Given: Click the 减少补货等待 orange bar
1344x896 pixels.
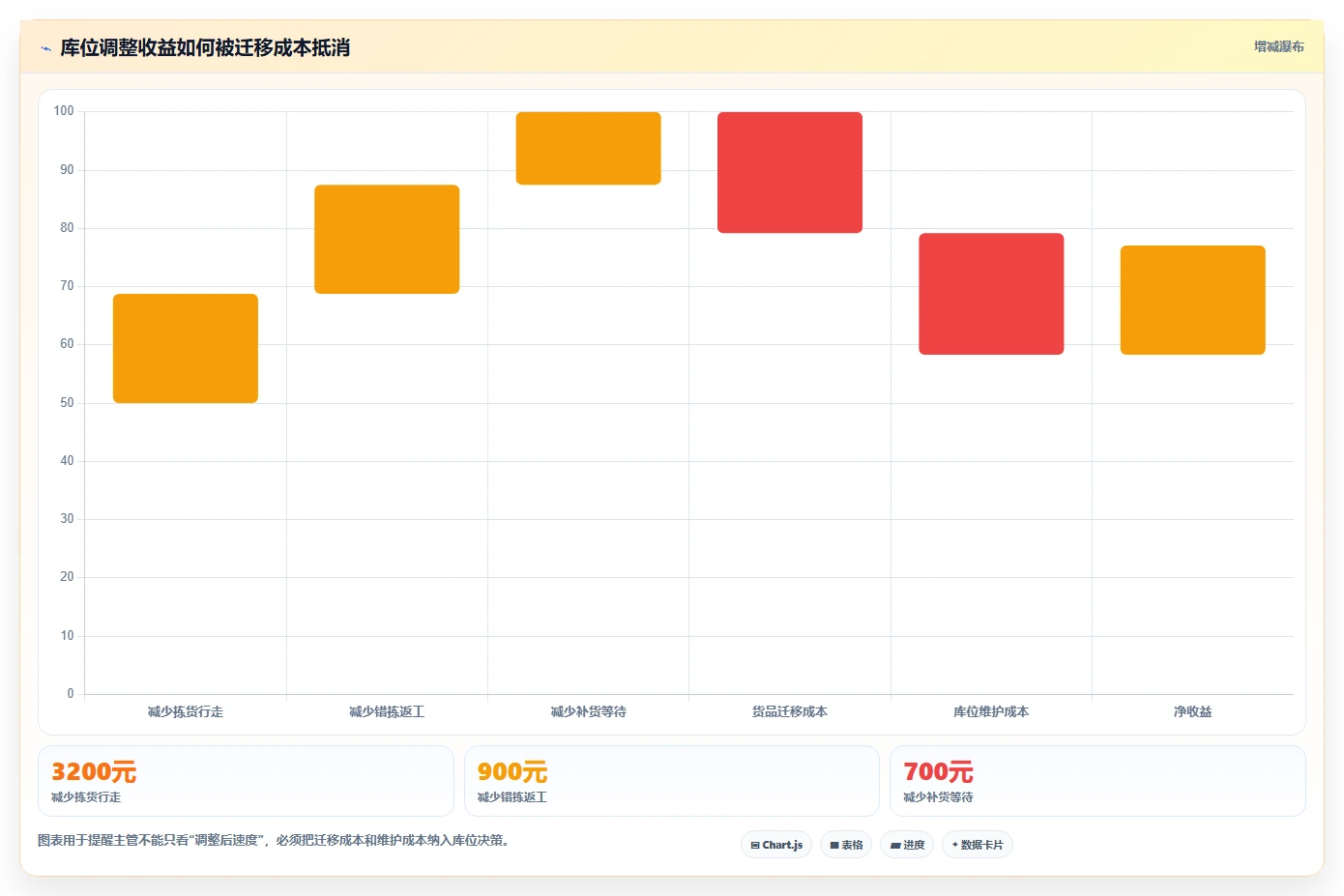Looking at the screenshot, I should [588, 148].
